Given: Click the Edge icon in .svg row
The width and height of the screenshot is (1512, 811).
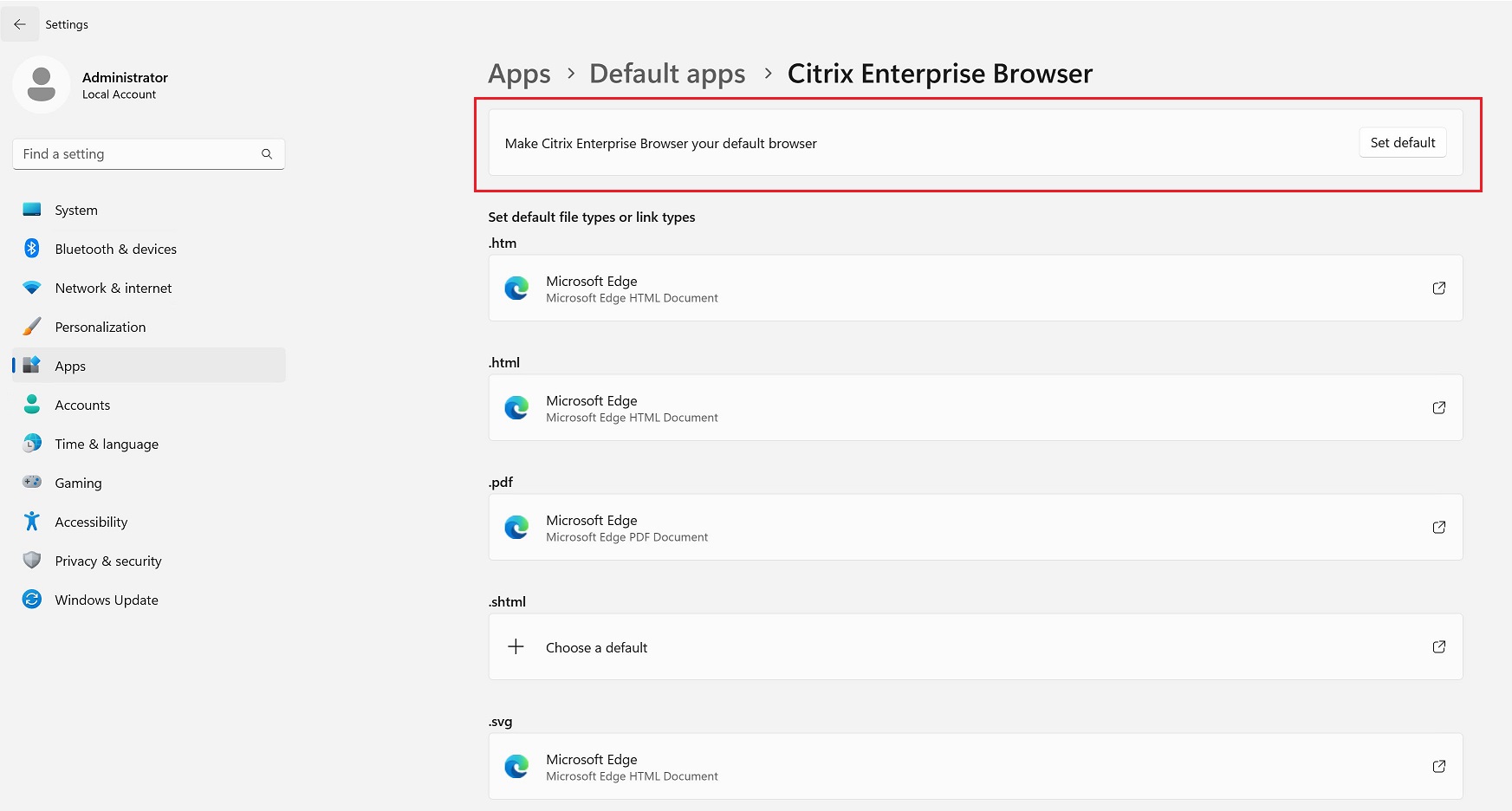Looking at the screenshot, I should pos(516,767).
